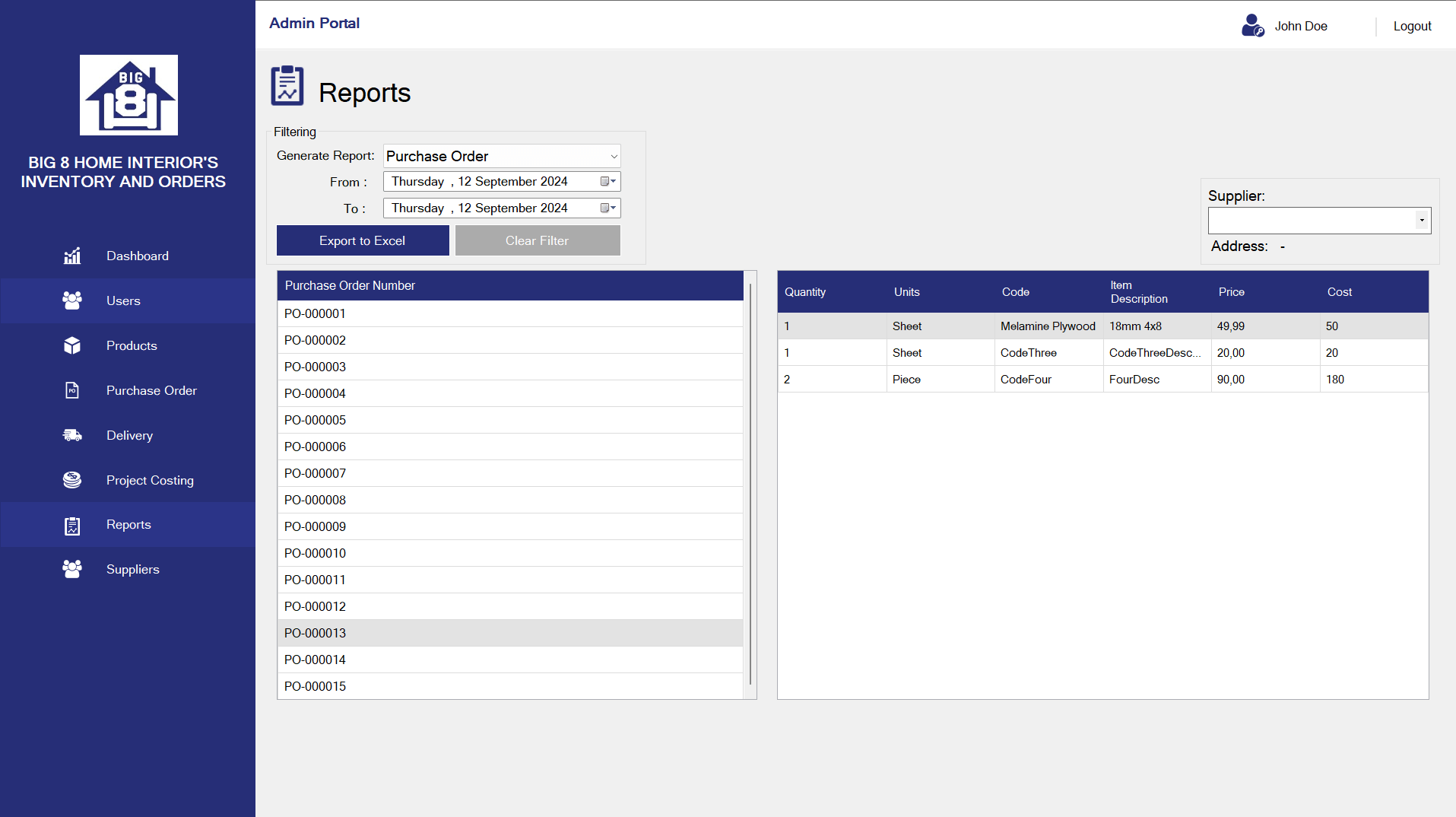The width and height of the screenshot is (1456, 817).
Task: Open the Dashboard menu item
Action: click(x=128, y=256)
